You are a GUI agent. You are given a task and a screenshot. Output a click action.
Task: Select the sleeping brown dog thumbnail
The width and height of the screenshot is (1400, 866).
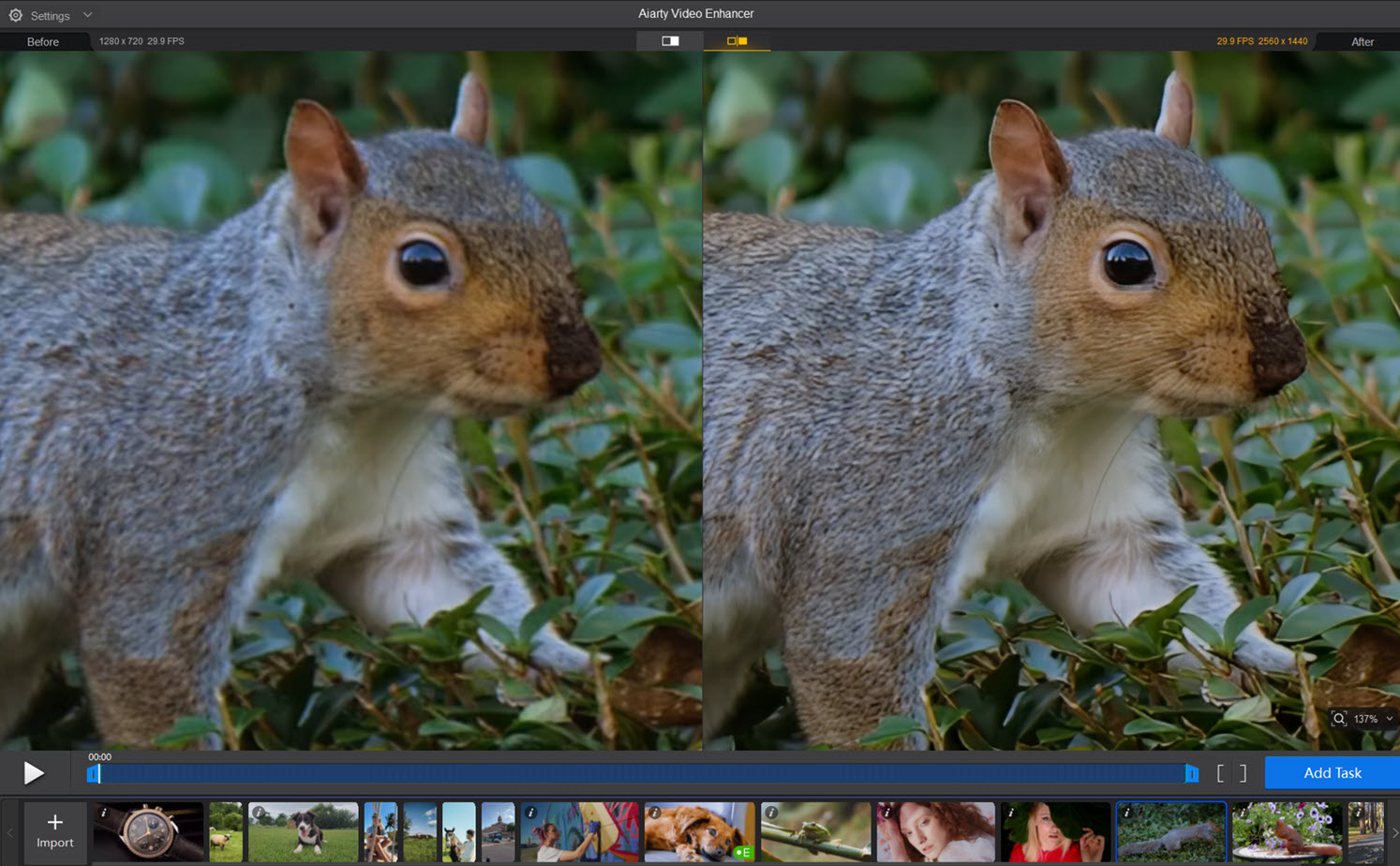699,832
